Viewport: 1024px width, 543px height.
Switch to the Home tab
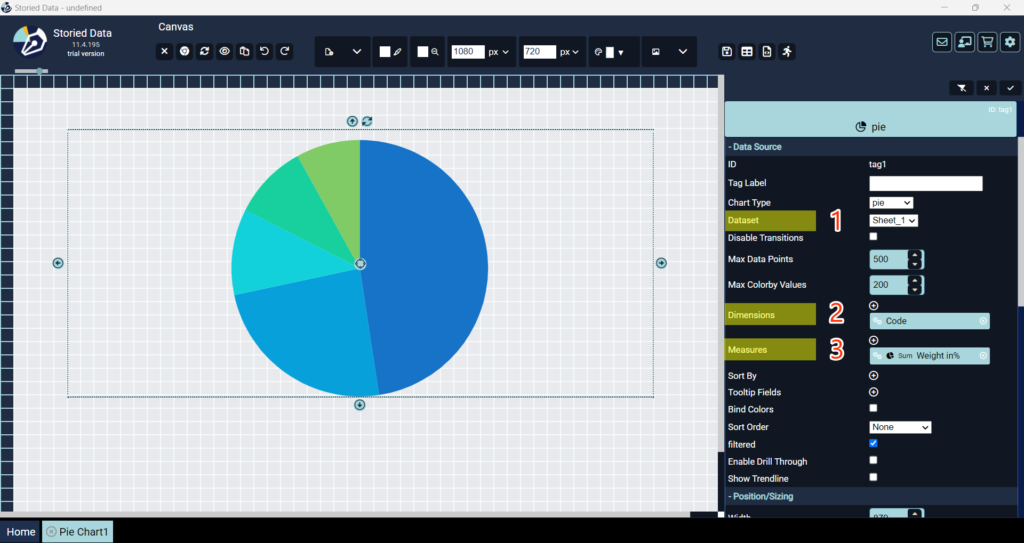pos(21,532)
